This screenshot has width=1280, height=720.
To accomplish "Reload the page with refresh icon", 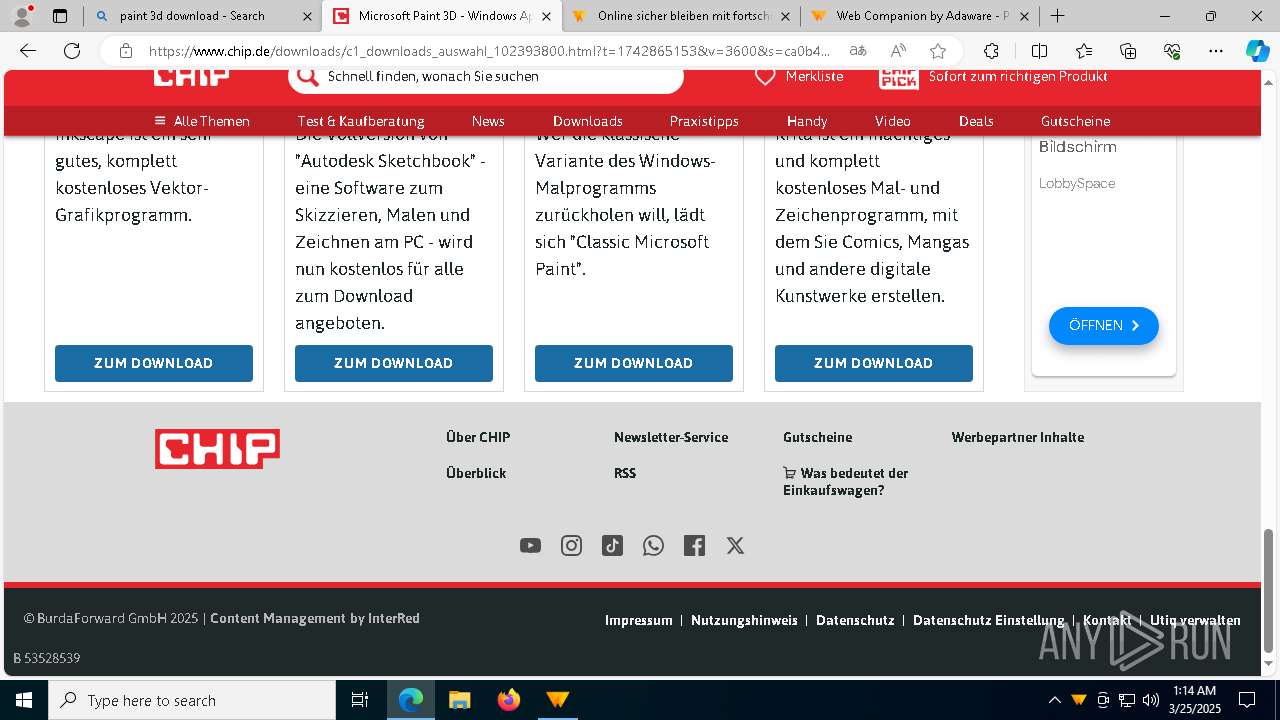I will tap(72, 51).
